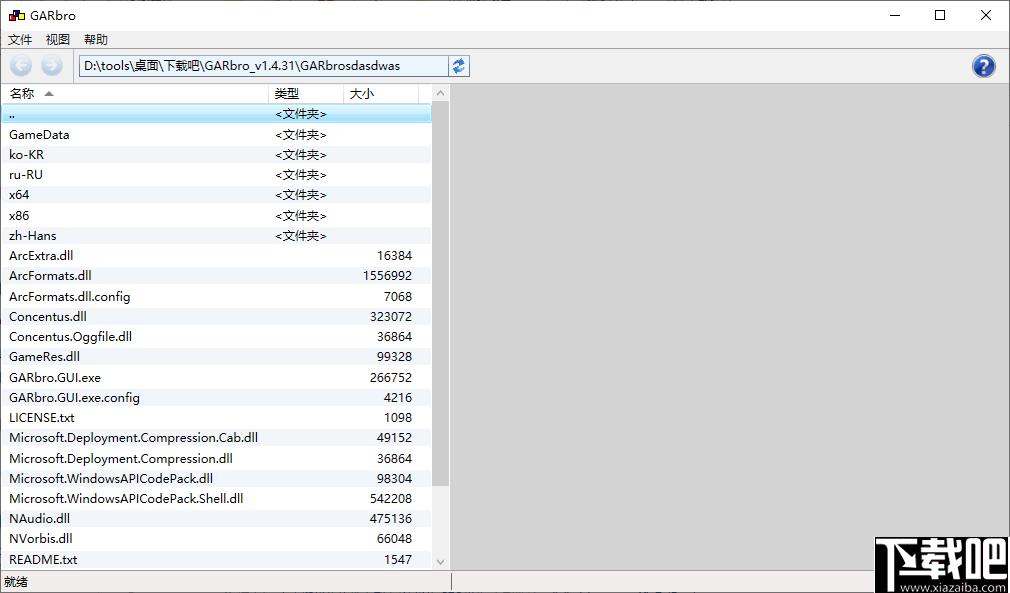Select NVorbis.dll file

(216, 538)
